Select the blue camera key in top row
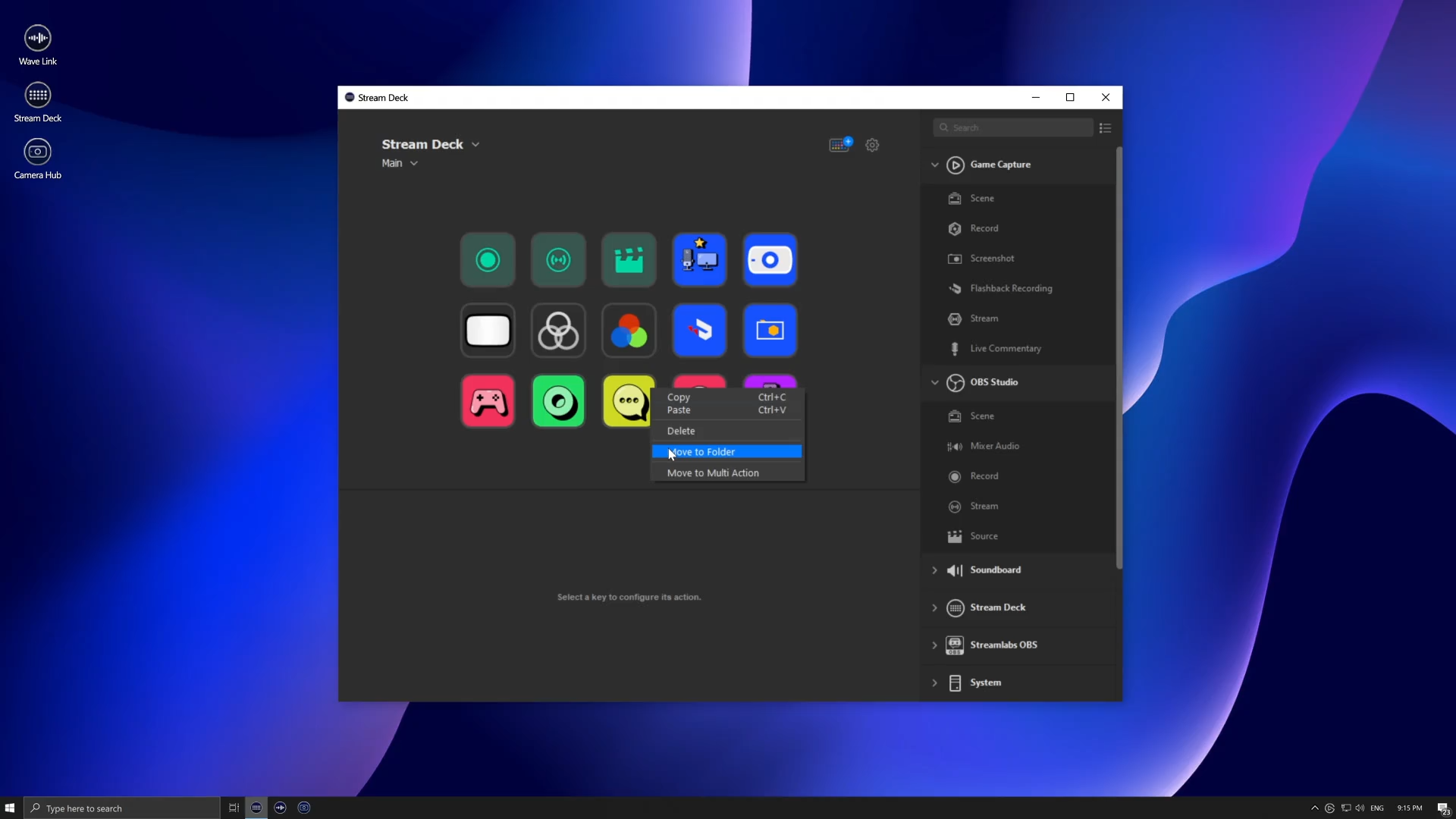The image size is (1456, 819). pyautogui.click(x=770, y=260)
